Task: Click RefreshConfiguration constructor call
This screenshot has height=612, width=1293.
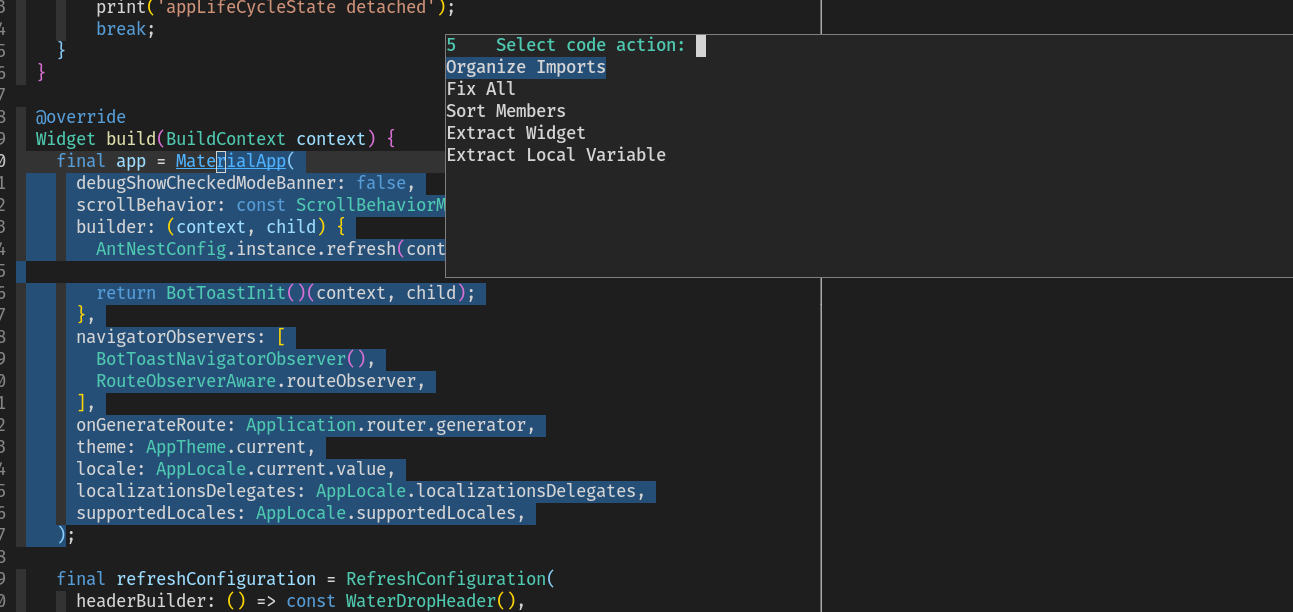Action: coord(446,579)
